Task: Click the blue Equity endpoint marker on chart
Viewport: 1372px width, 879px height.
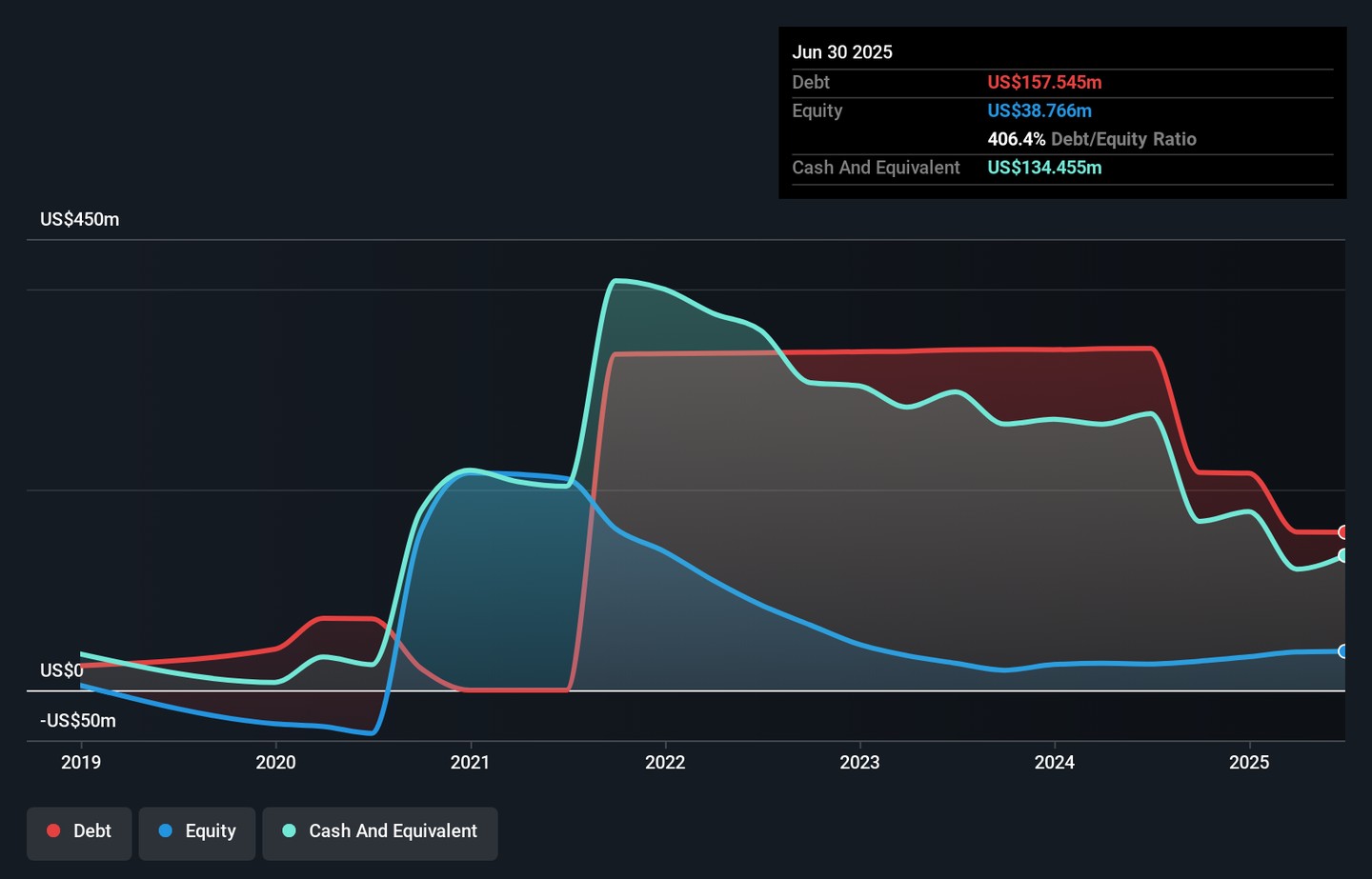Action: (1342, 651)
